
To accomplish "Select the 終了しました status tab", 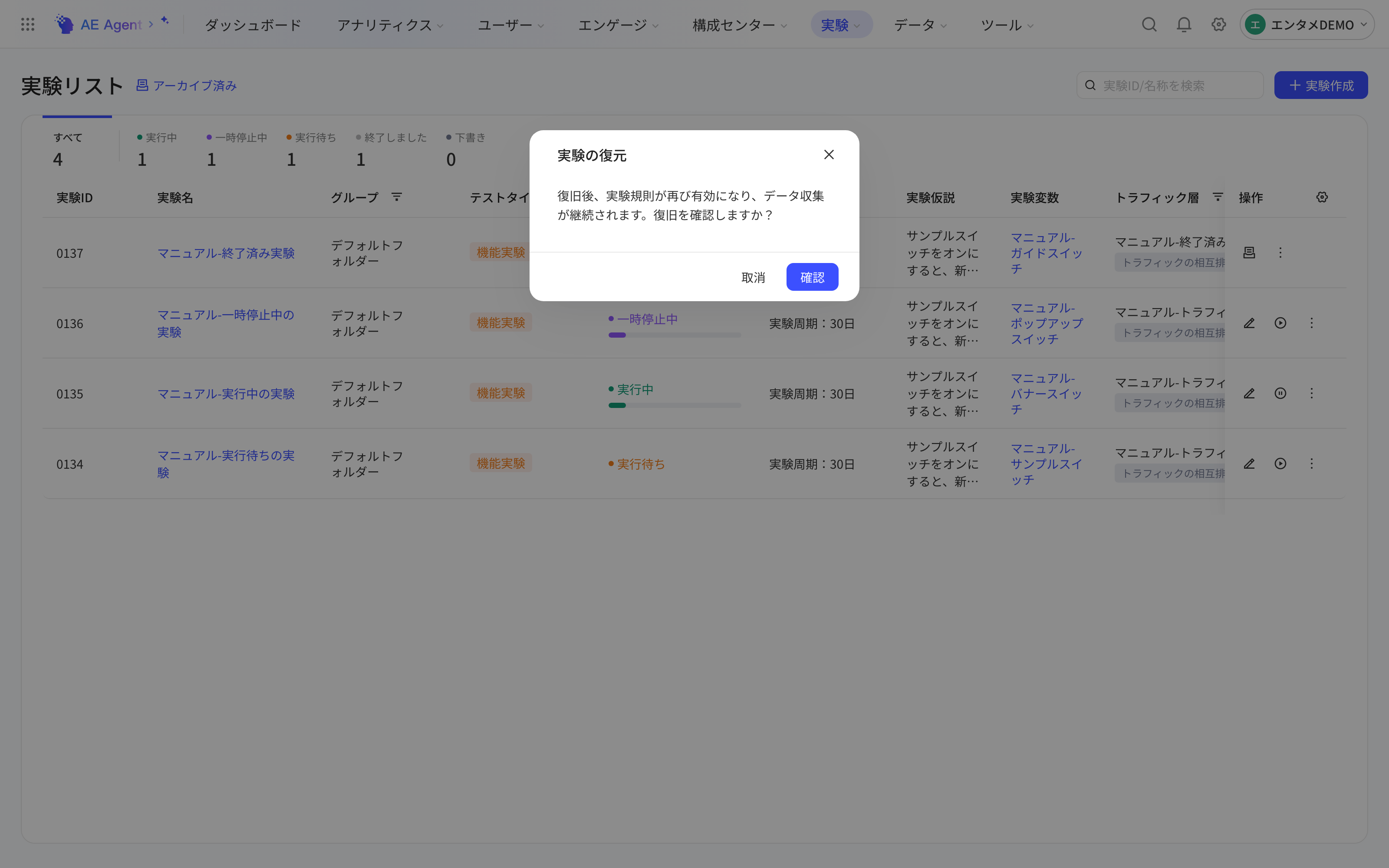I will point(391,149).
